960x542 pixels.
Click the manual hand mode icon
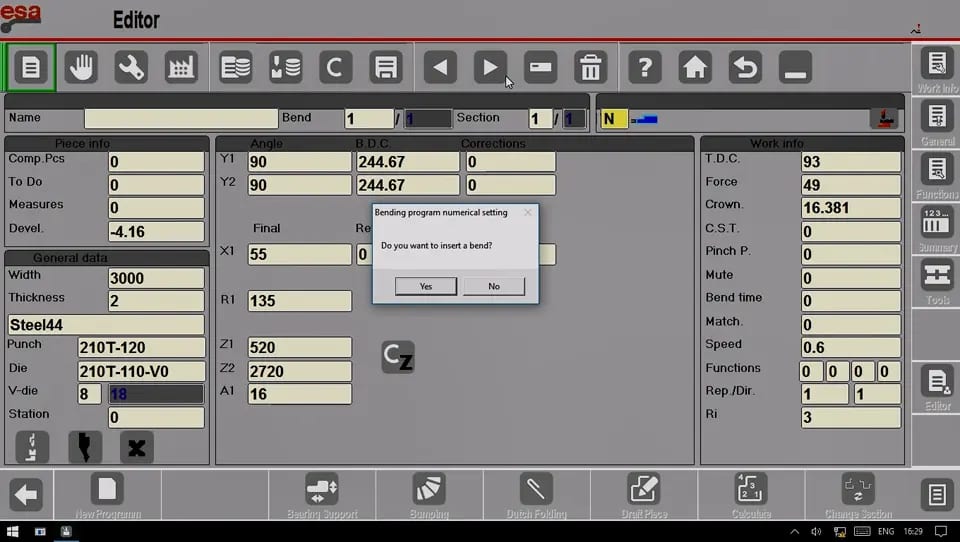[81, 67]
